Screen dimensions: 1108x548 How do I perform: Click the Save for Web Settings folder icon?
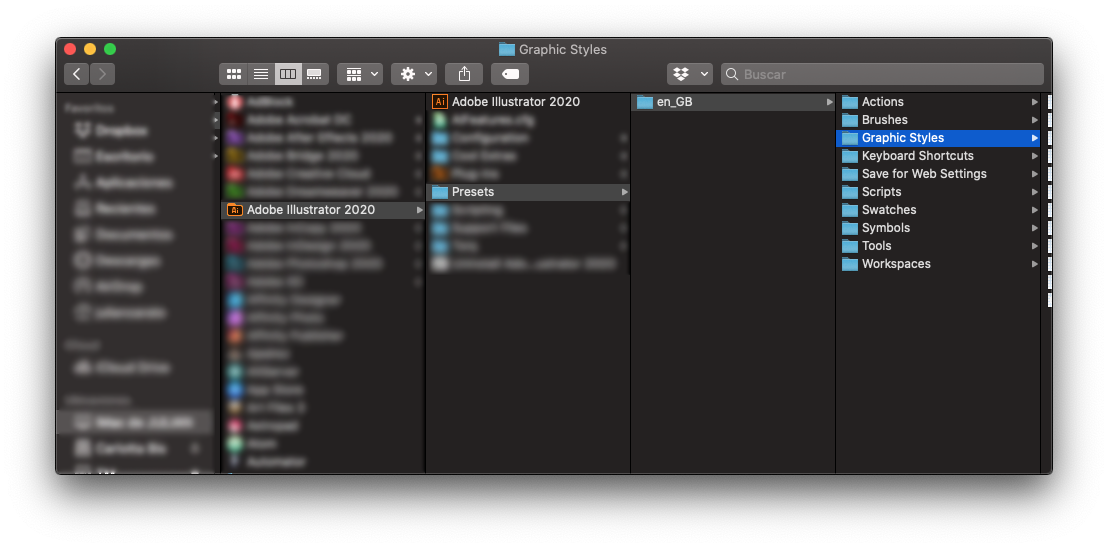pyautogui.click(x=849, y=174)
